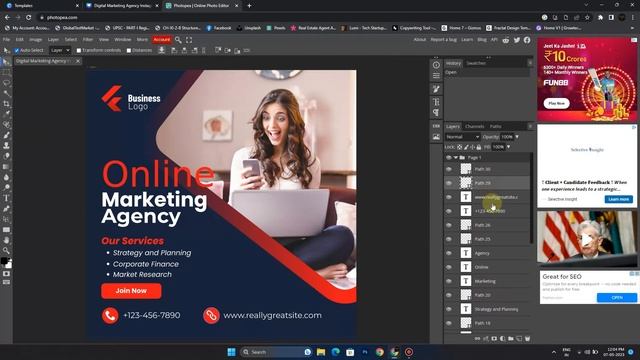Select the Dodge tool
This screenshot has height=360, width=640.
click(x=6, y=188)
